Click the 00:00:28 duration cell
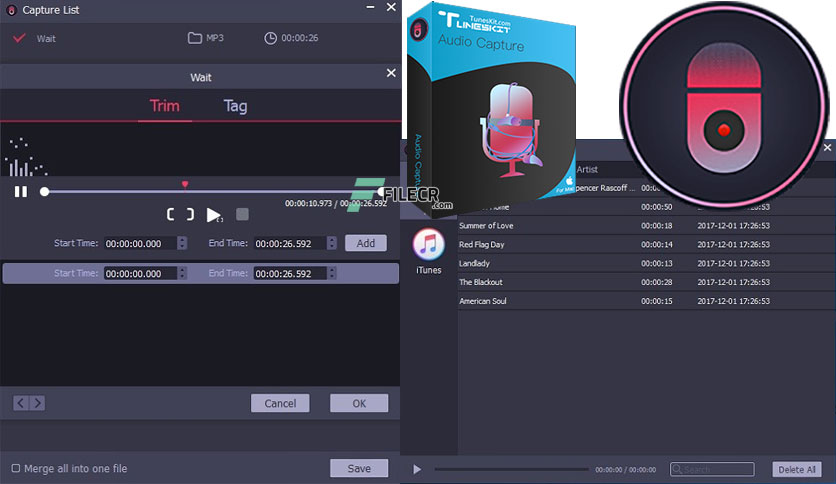This screenshot has width=836, height=484. 656,282
